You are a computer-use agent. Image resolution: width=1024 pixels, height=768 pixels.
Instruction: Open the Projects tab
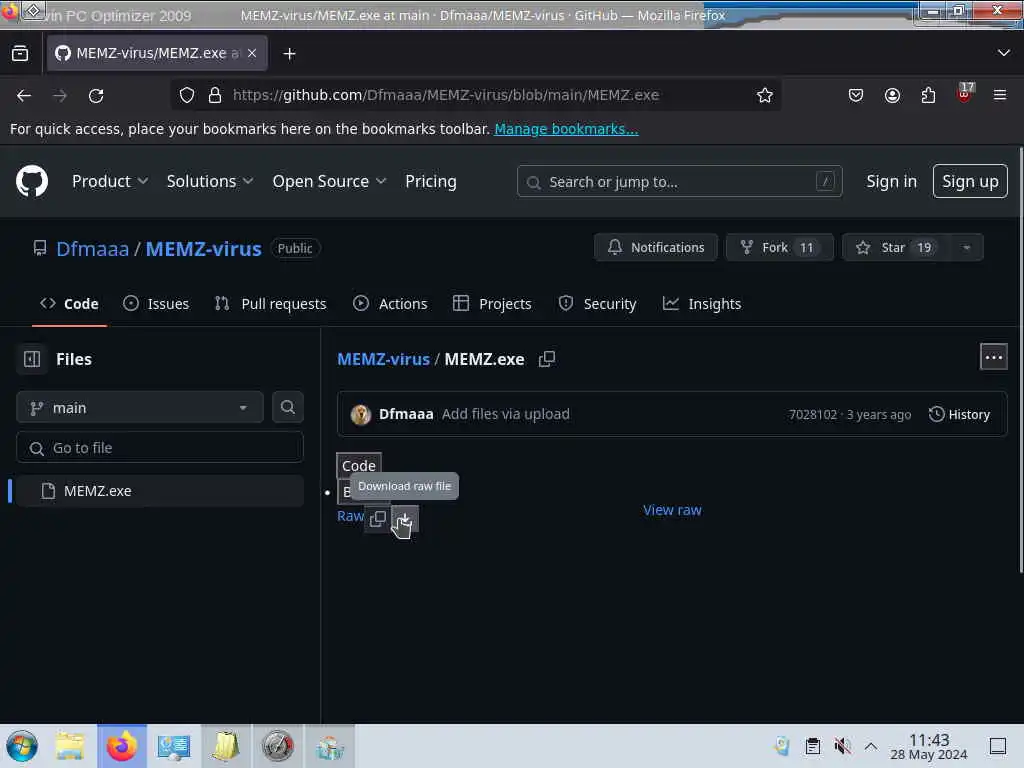tap(492, 304)
